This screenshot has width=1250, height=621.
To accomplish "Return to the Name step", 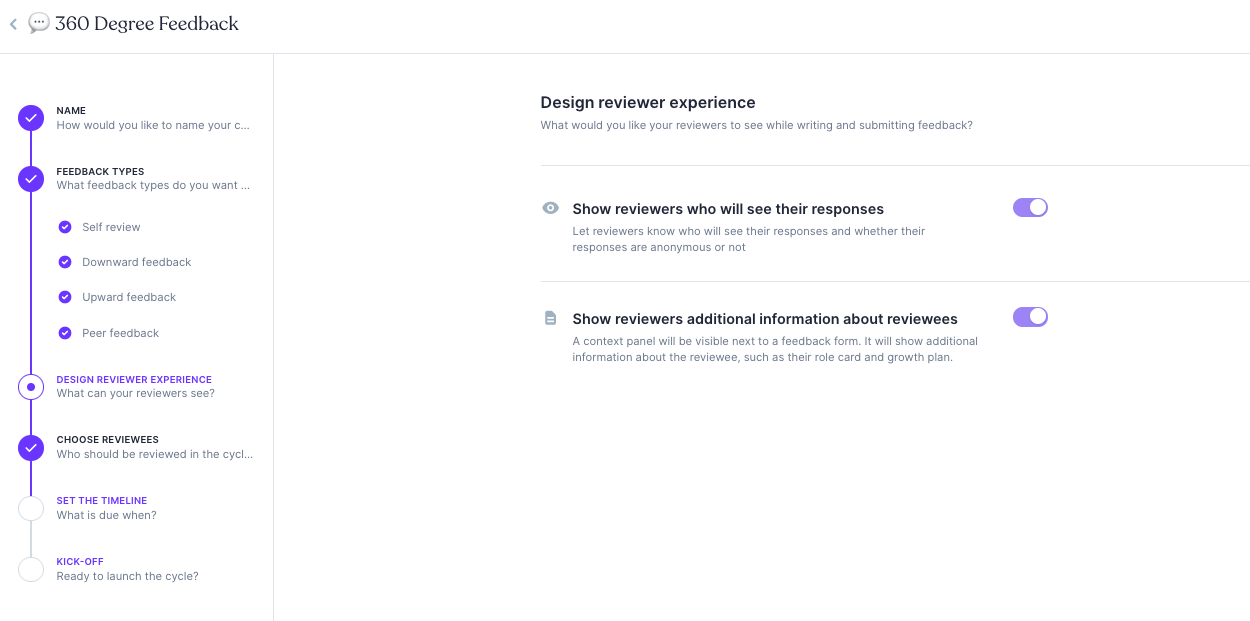I will click(71, 111).
